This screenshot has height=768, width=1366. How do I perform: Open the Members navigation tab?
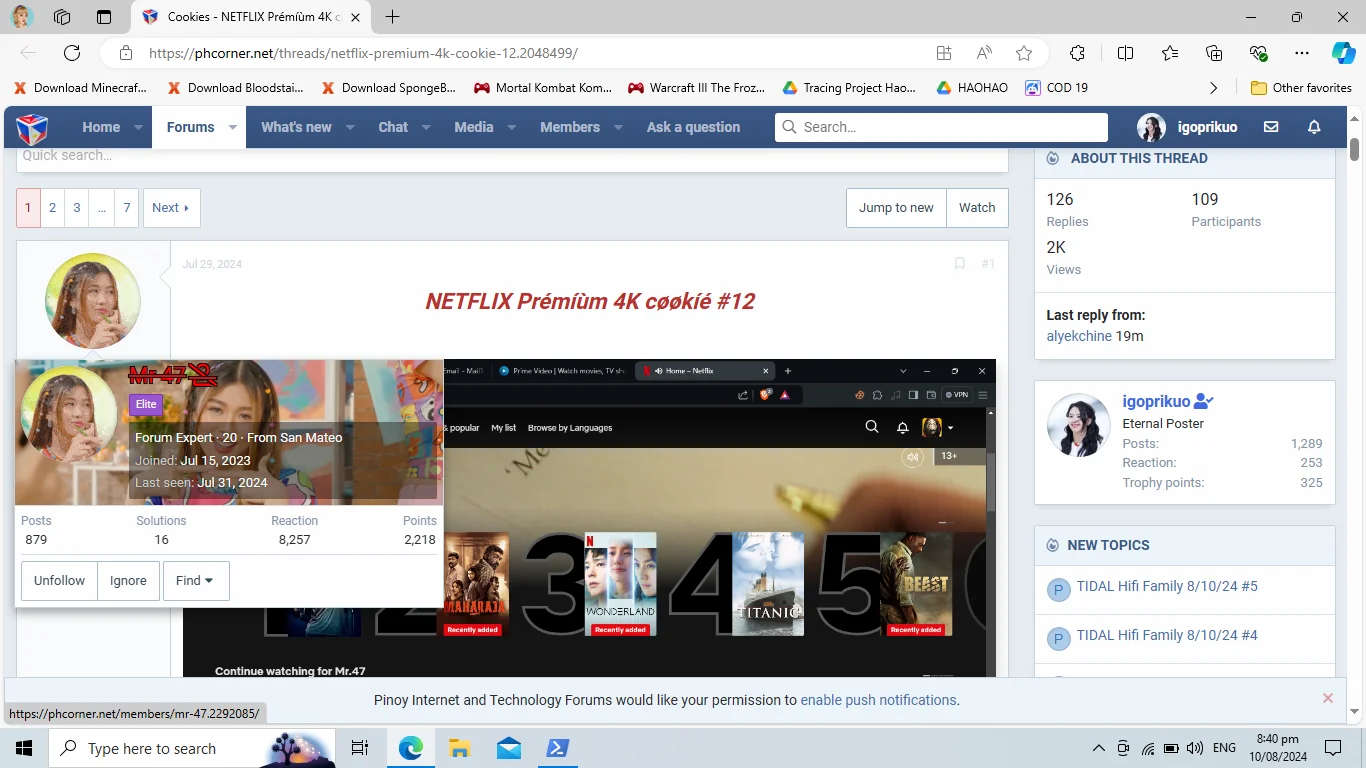click(570, 127)
